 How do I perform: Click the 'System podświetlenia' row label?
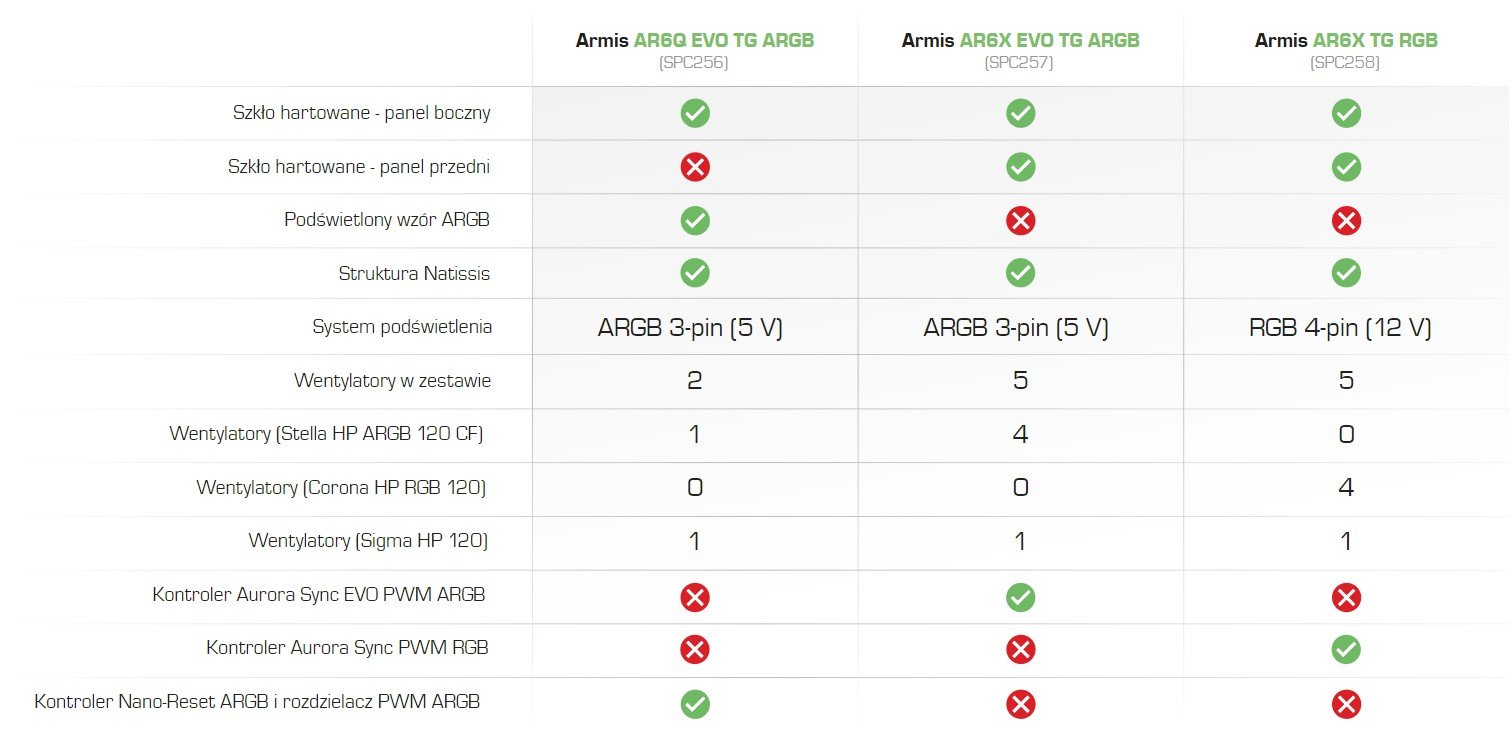[402, 327]
